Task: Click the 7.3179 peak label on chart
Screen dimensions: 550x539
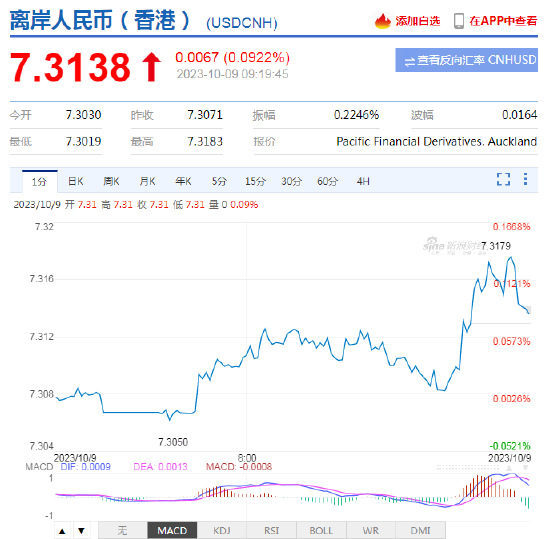Action: [x=496, y=246]
